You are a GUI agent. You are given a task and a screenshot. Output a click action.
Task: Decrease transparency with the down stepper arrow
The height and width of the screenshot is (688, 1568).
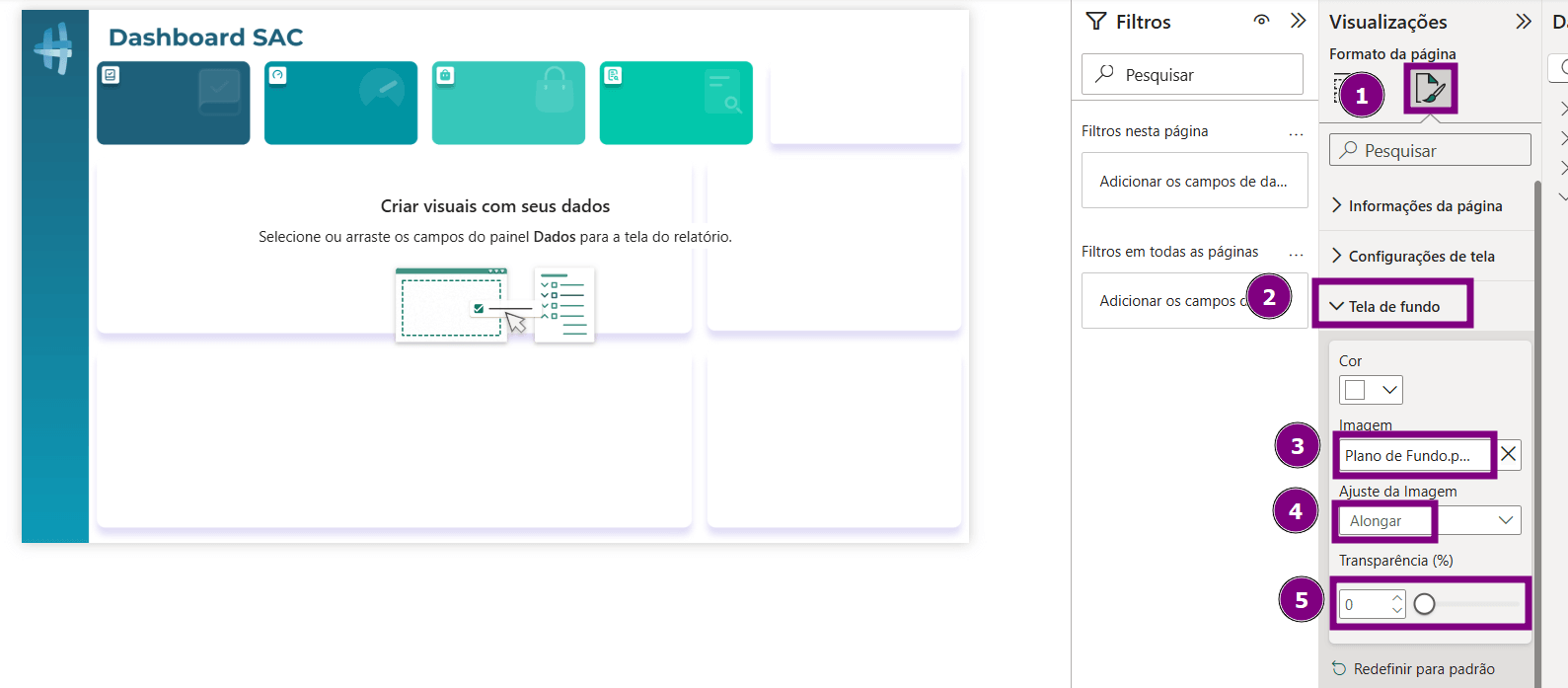(x=1397, y=611)
